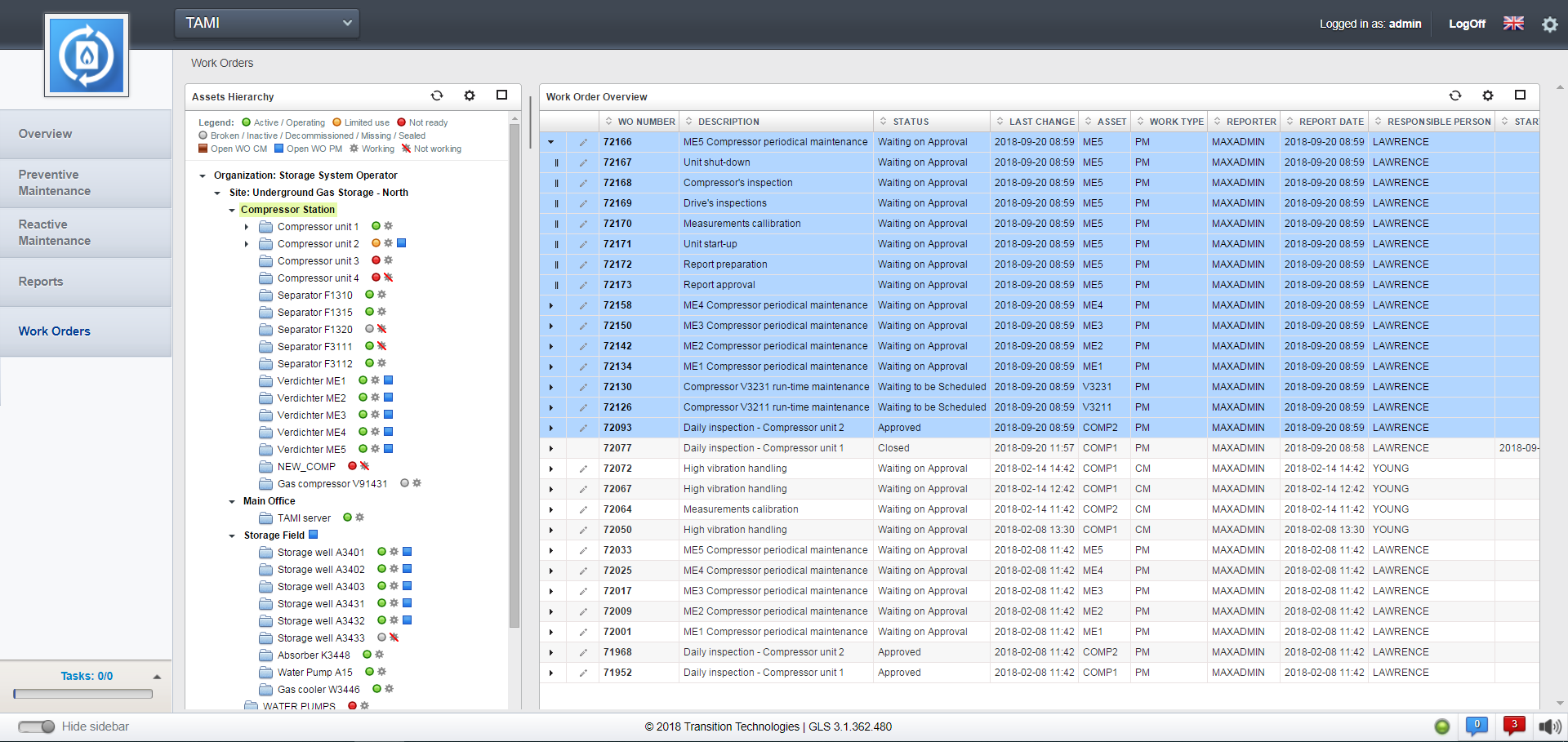Go to Preventive Maintenance in sidebar

point(55,183)
